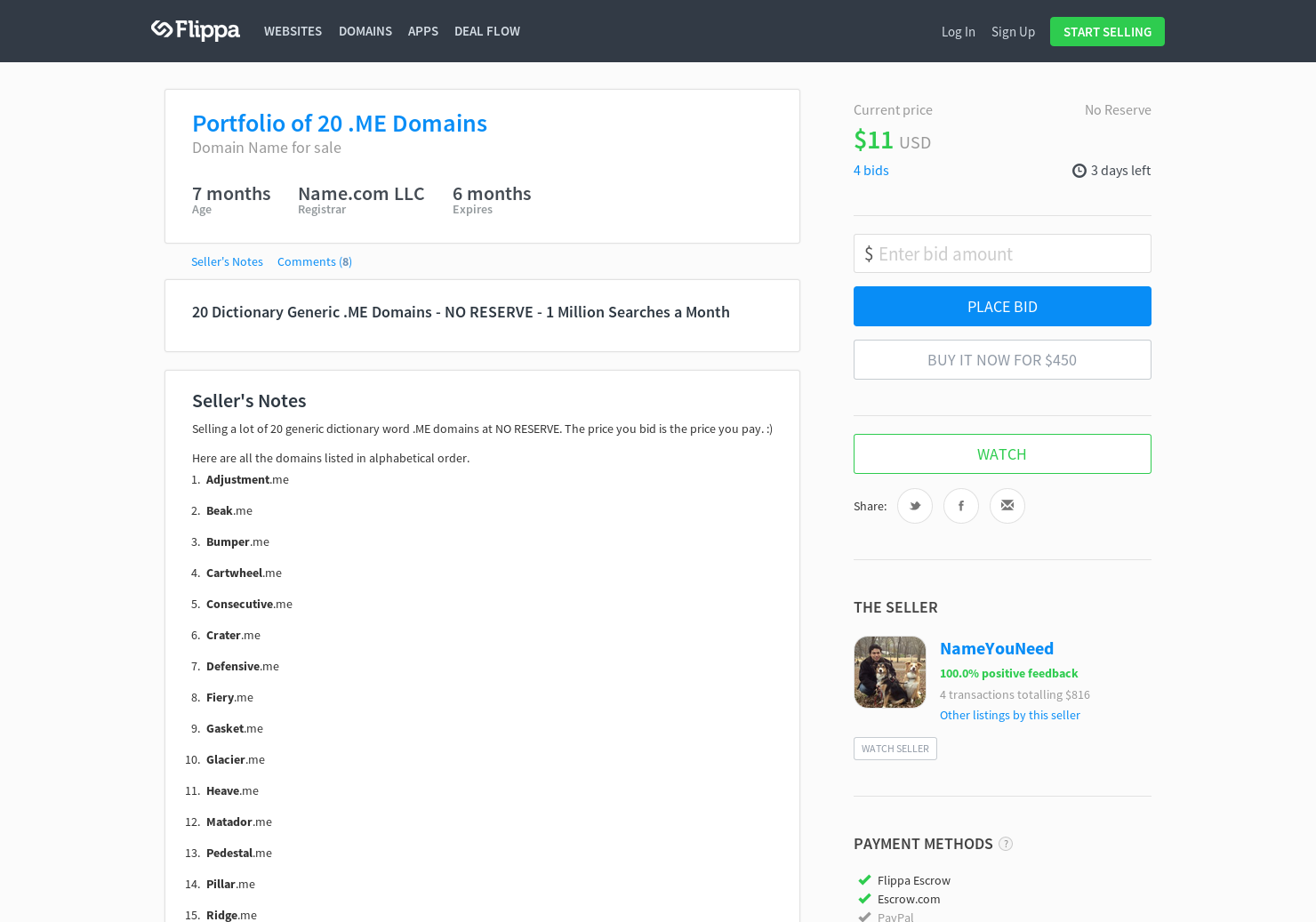Click the Watch button
The height and width of the screenshot is (922, 1316).
pyautogui.click(x=1002, y=453)
